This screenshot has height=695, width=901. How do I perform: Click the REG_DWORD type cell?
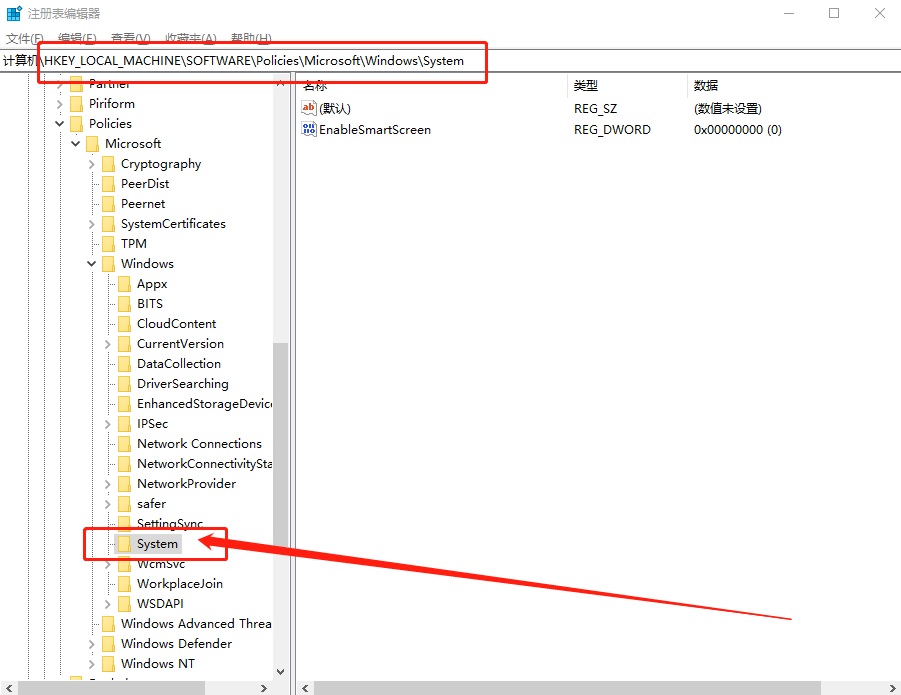[612, 130]
